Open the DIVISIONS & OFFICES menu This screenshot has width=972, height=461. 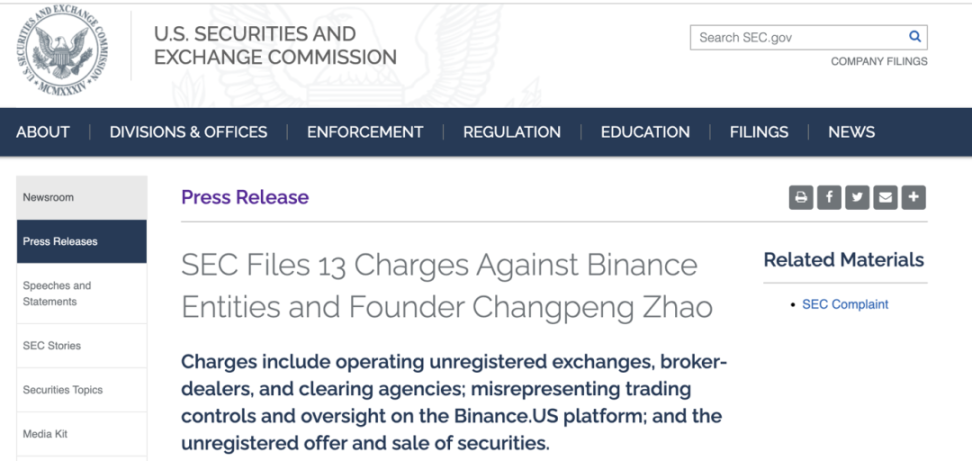point(188,132)
